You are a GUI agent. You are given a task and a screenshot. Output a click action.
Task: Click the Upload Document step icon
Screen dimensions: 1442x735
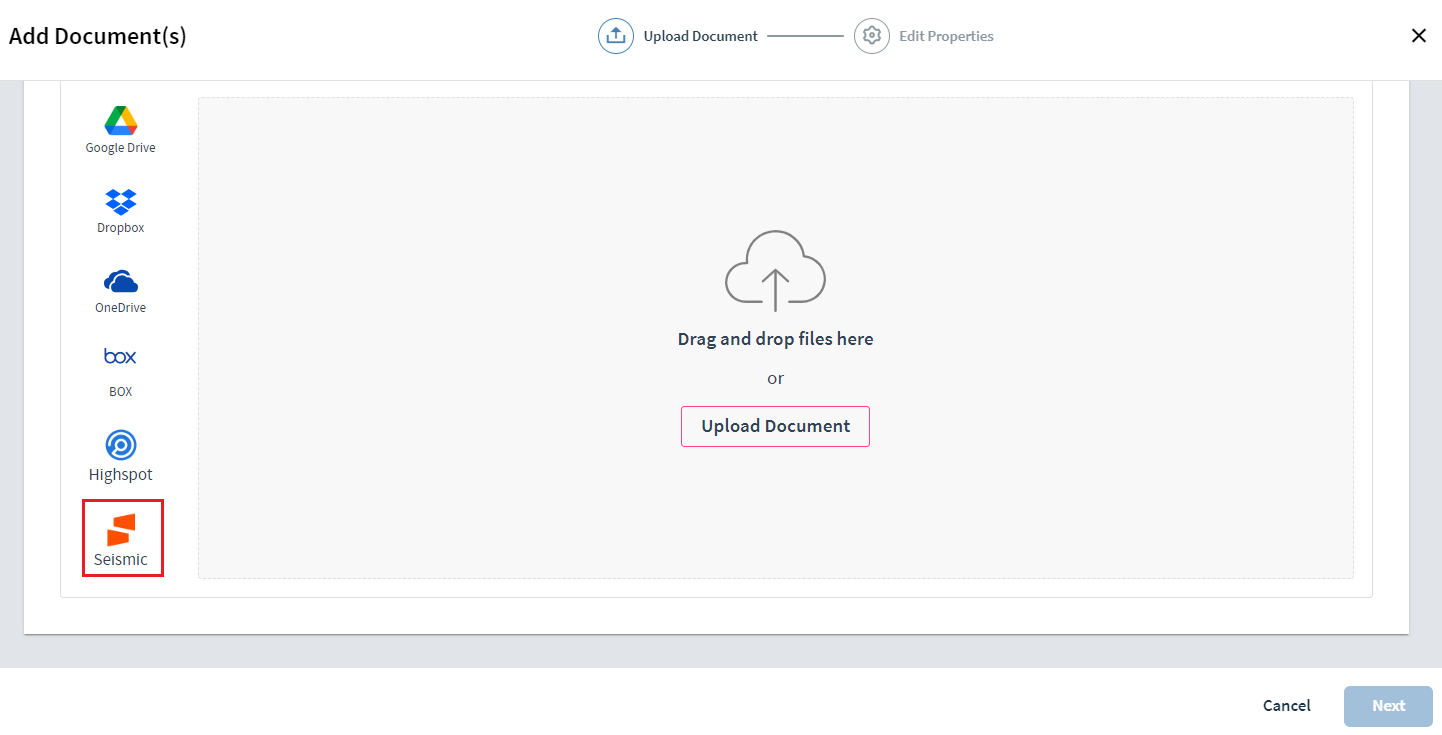616,36
